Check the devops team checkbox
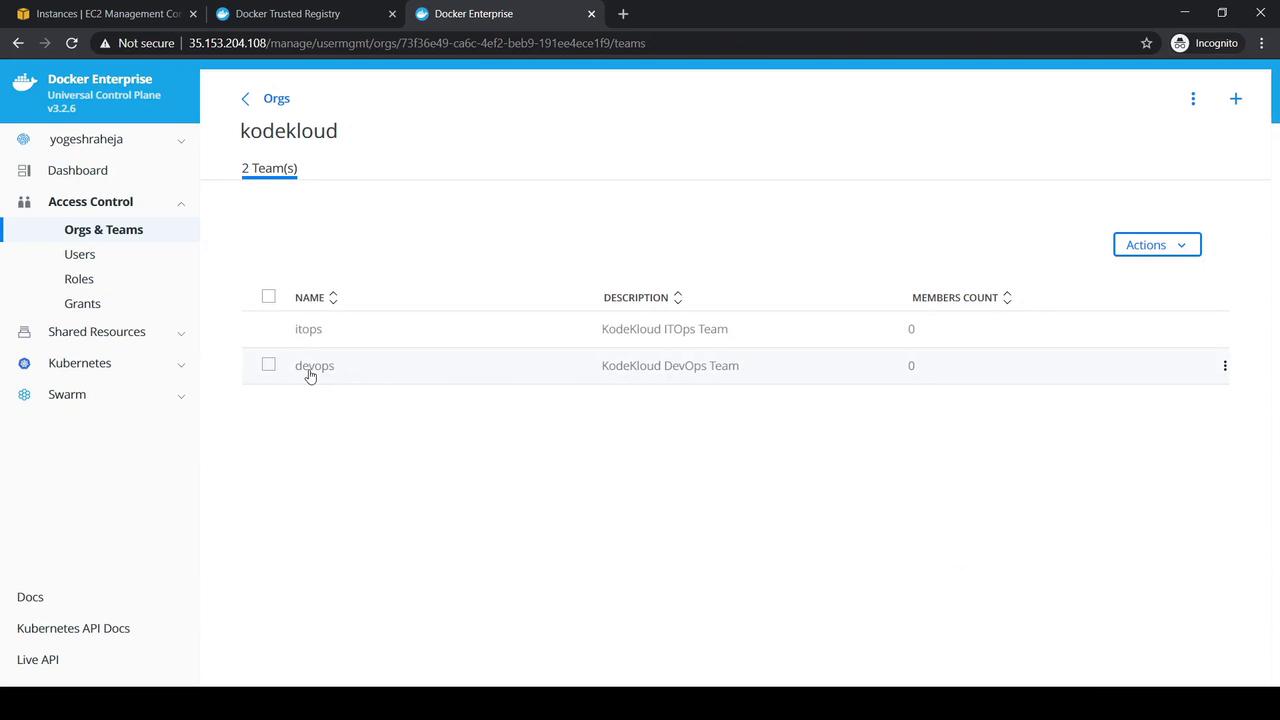The height and width of the screenshot is (720, 1280). click(268, 364)
